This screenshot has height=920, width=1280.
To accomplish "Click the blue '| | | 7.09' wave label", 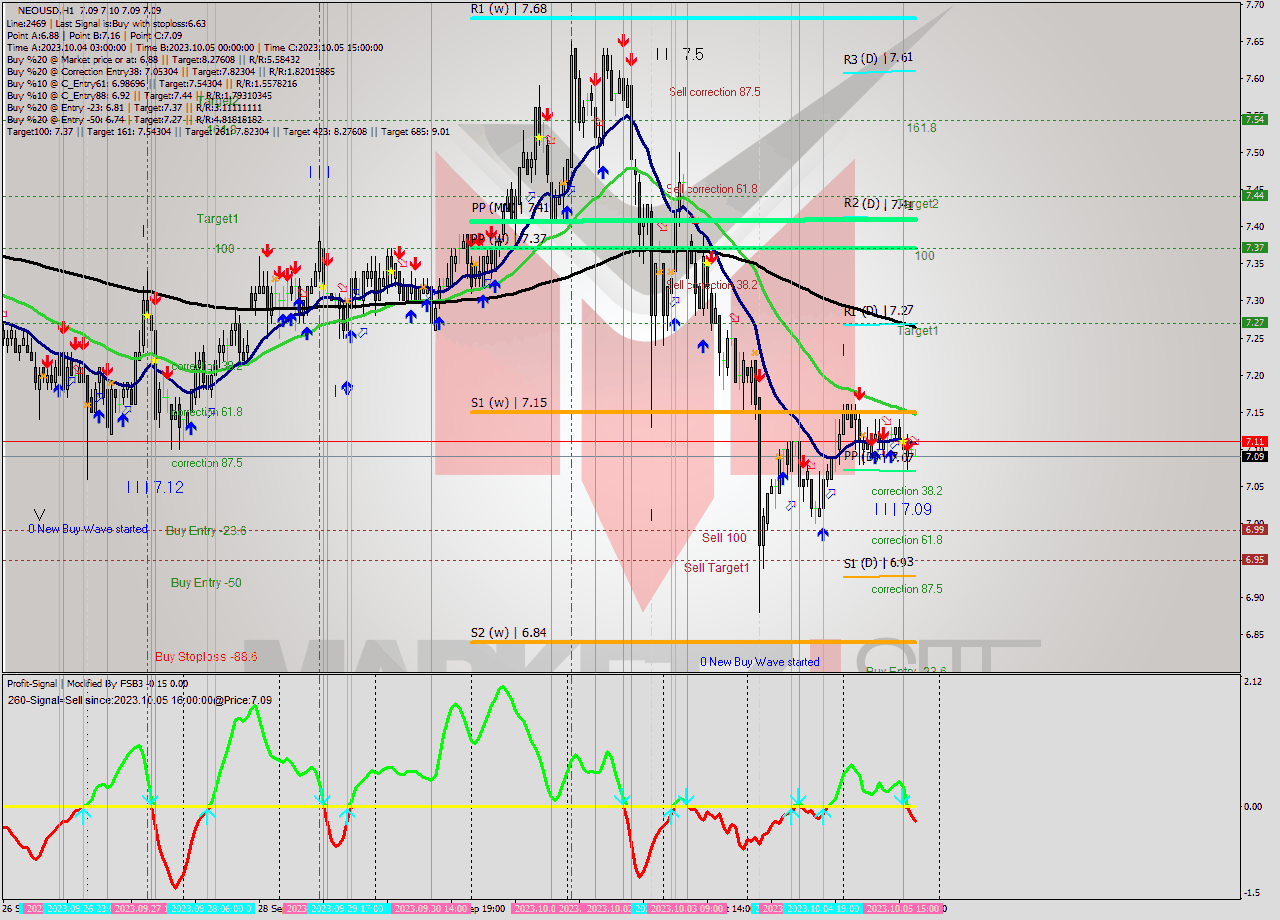I will [903, 509].
